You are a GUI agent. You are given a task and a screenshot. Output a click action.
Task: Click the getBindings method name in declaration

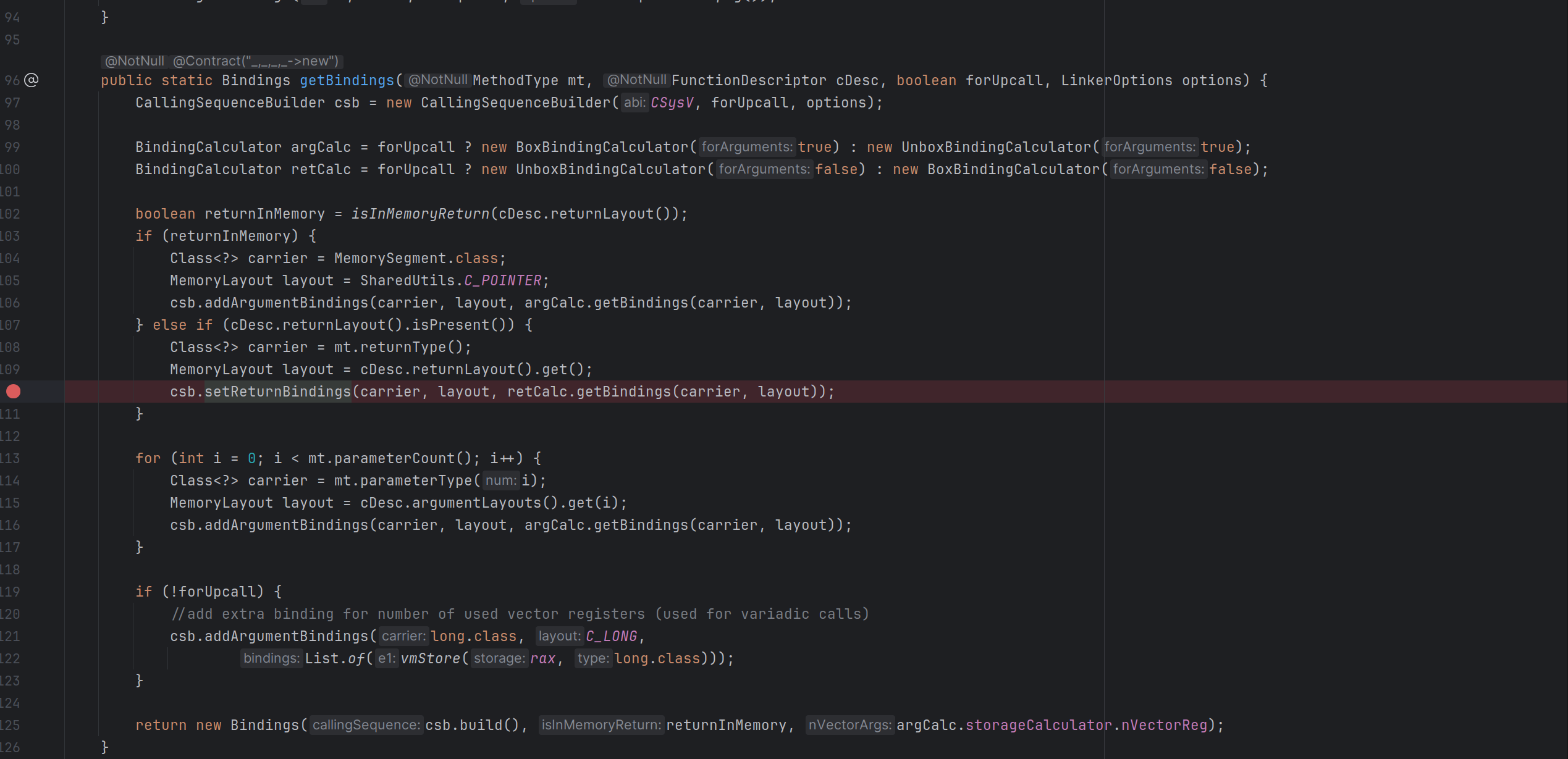347,80
